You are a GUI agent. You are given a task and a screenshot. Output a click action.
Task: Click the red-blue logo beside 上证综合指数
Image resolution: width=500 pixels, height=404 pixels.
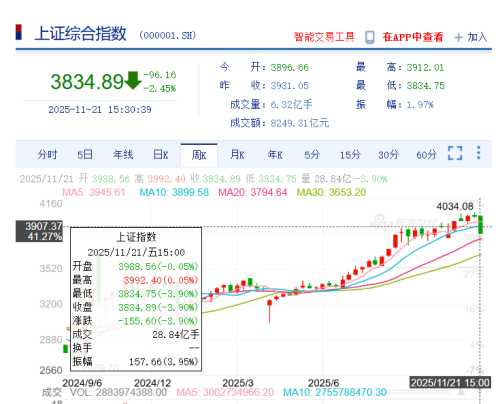(x=19, y=32)
